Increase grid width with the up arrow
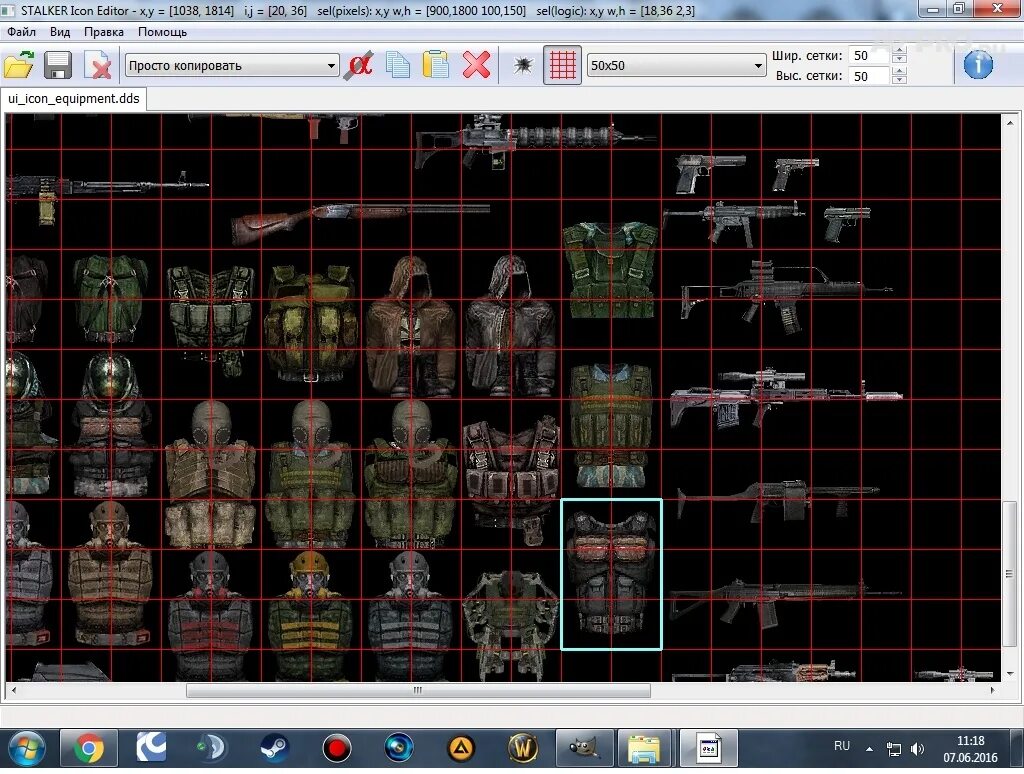 click(899, 51)
